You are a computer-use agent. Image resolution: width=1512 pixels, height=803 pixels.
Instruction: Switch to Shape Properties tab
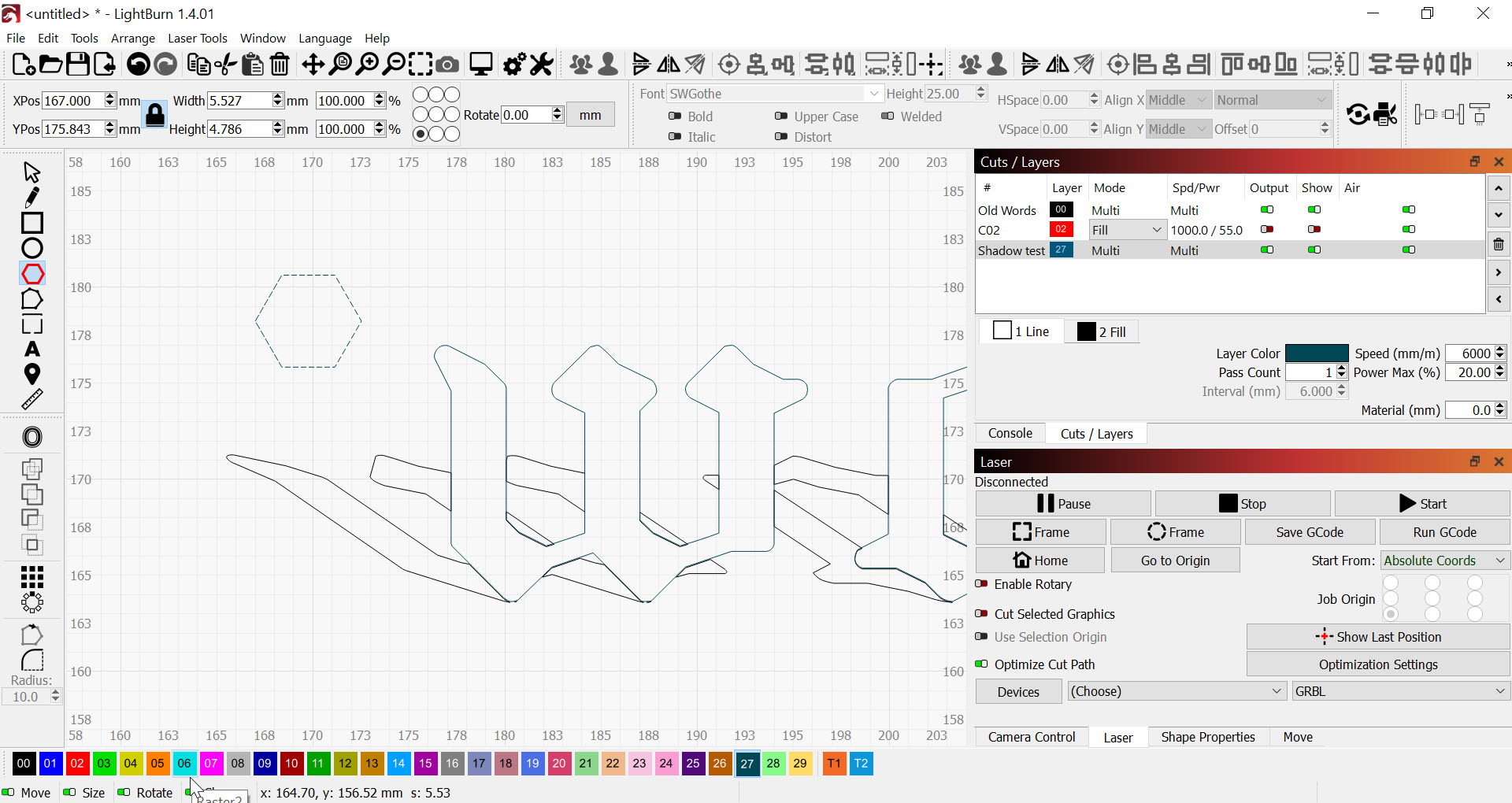tap(1208, 737)
